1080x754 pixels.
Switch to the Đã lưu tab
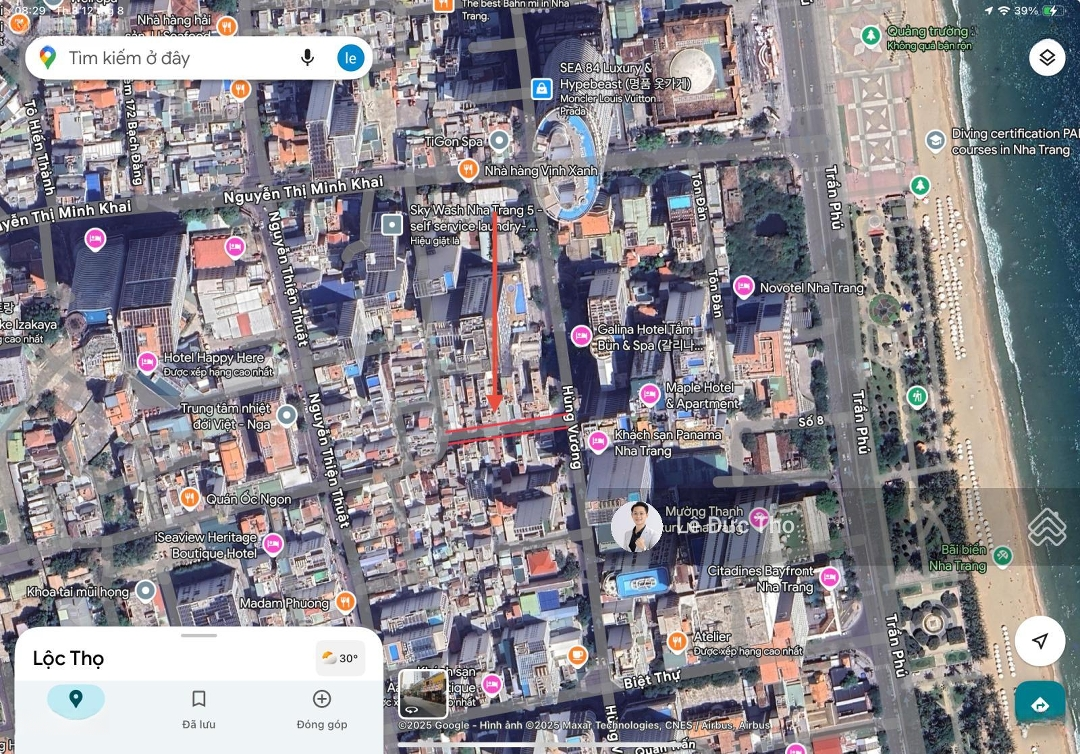(199, 707)
